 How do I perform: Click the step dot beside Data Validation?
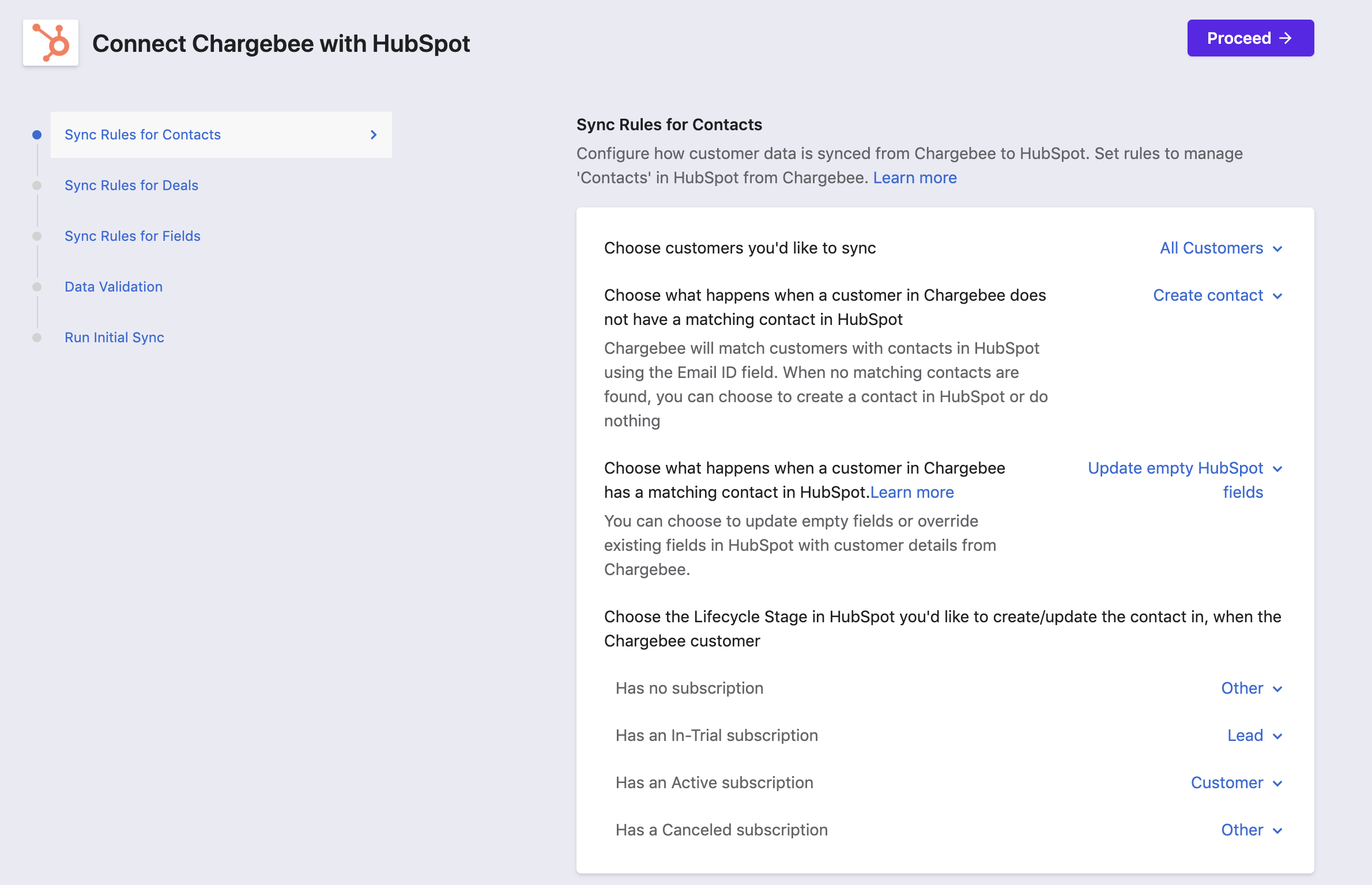coord(37,287)
